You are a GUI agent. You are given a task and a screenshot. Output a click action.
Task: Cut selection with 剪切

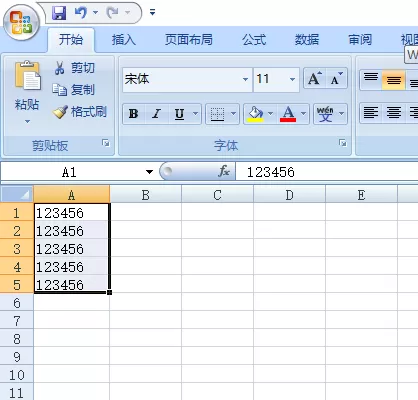75,68
